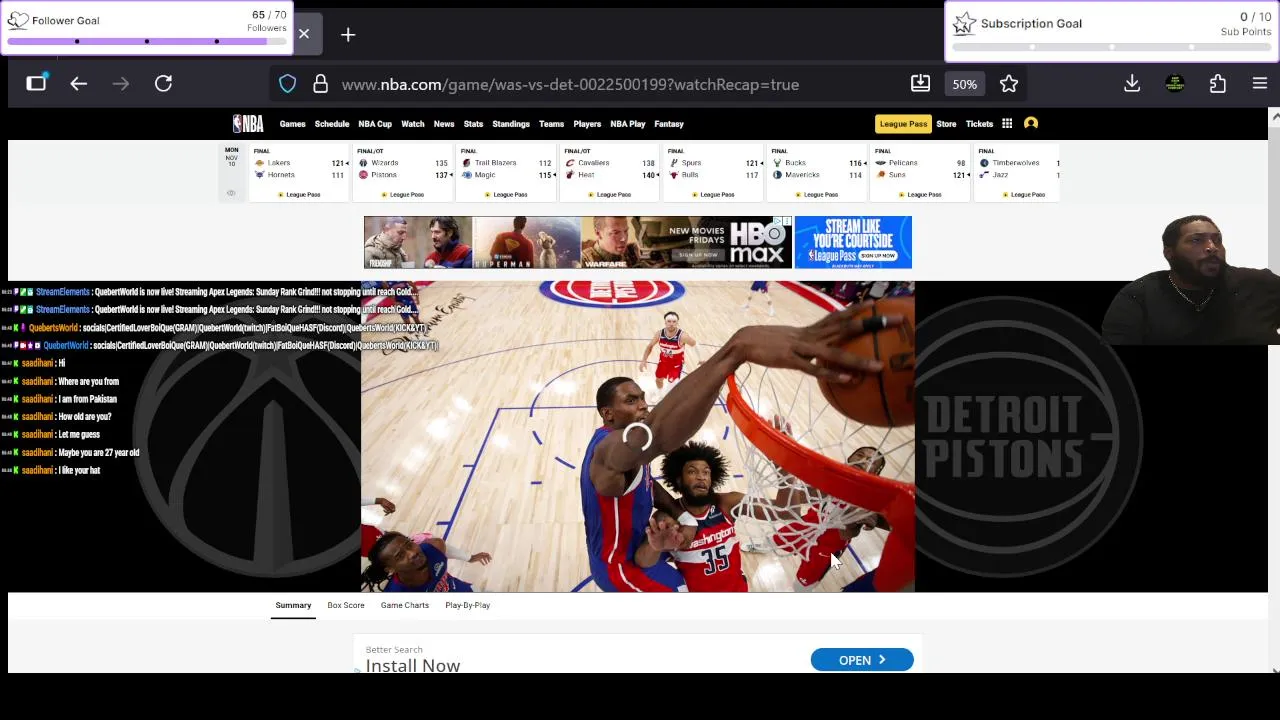
Task: Switch to the Game Charts tab
Action: click(x=405, y=605)
